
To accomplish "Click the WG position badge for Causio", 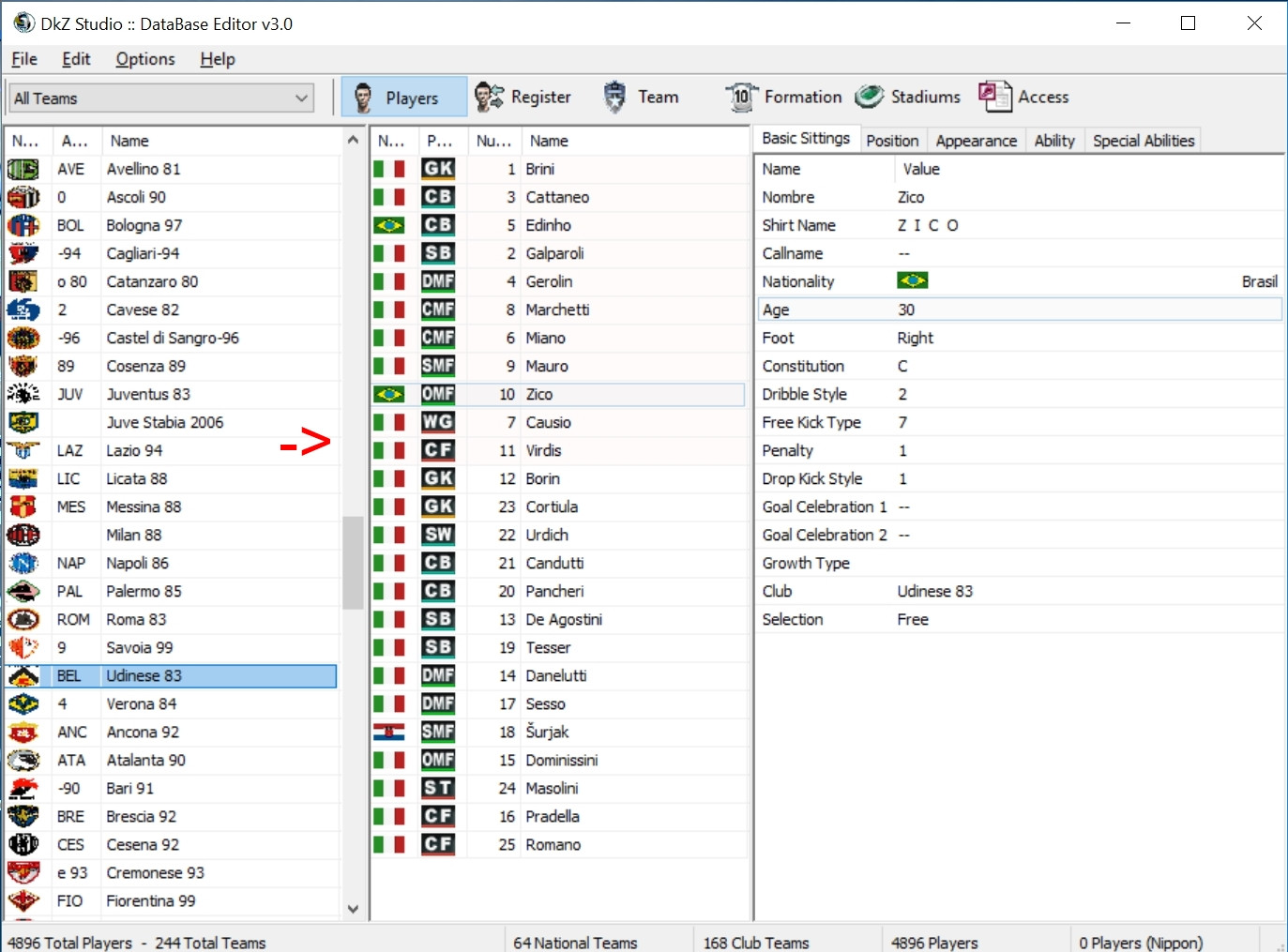I will (x=438, y=422).
